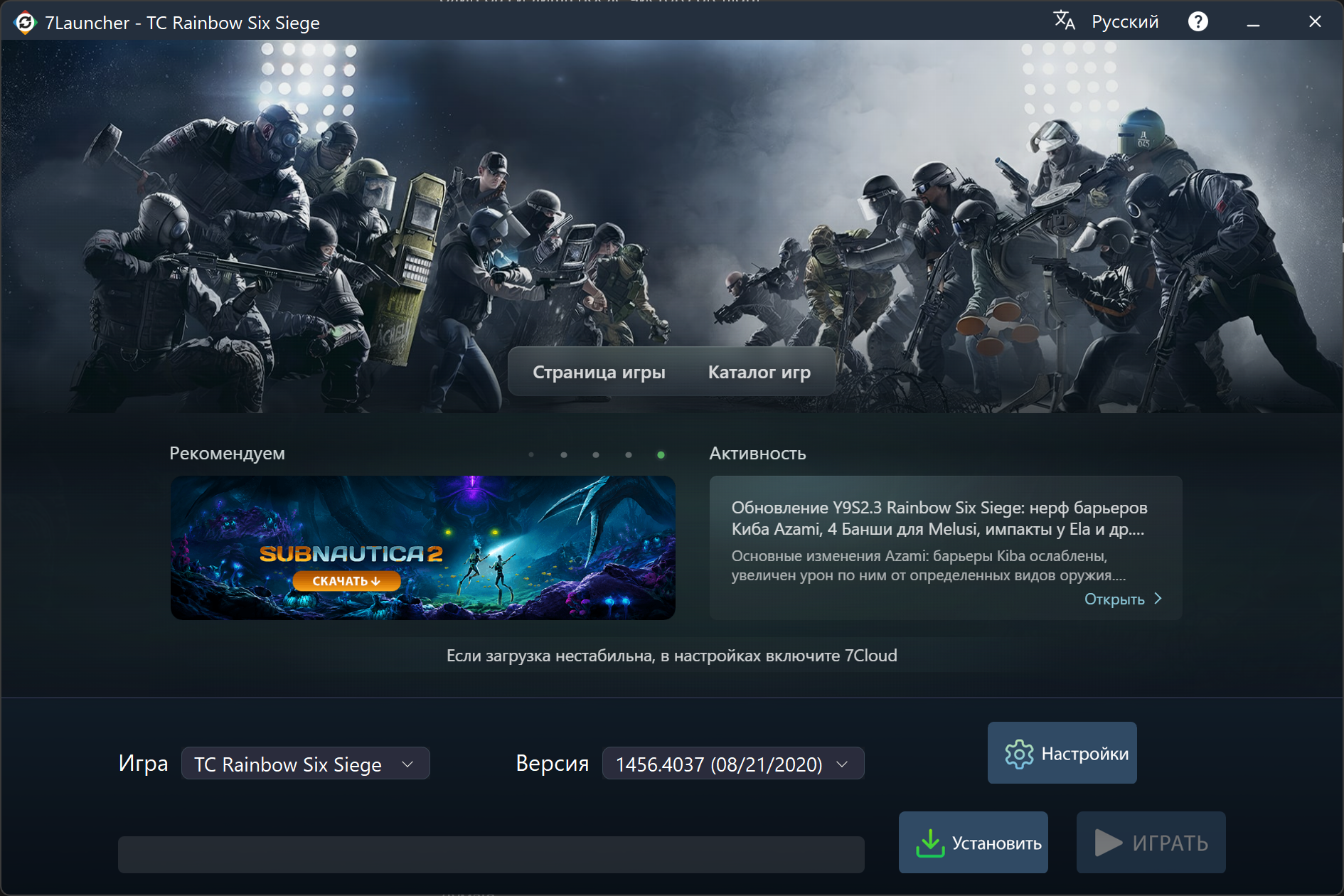Minimize the 7Launcher window
The width and height of the screenshot is (1344, 896).
click(1253, 23)
